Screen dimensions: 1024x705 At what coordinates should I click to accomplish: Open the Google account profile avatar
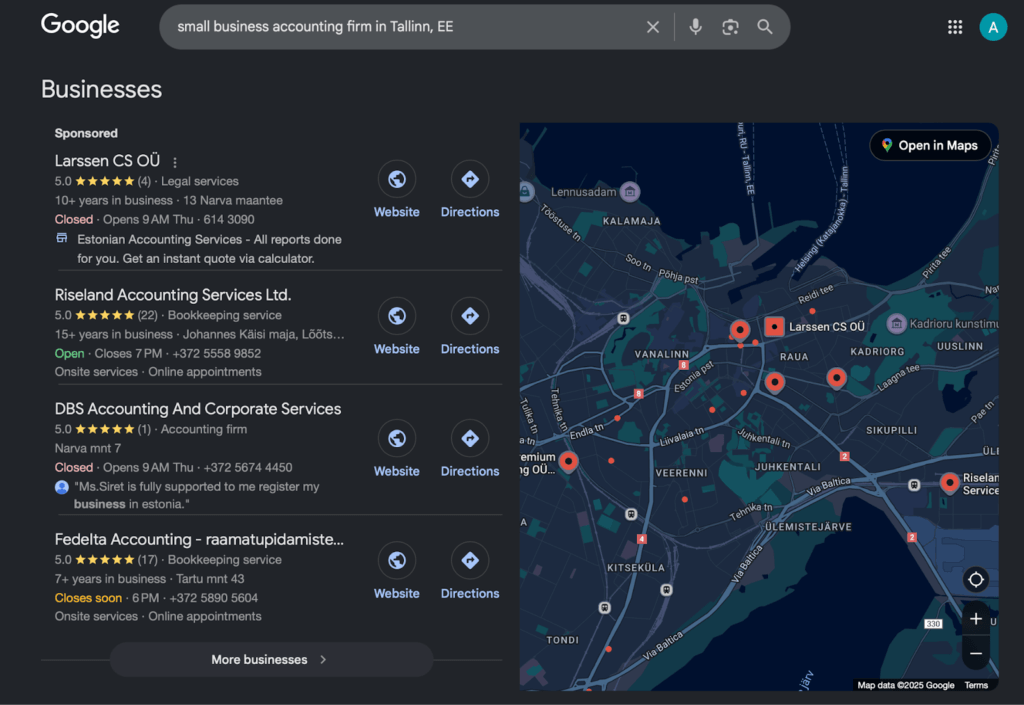[x=992, y=27]
